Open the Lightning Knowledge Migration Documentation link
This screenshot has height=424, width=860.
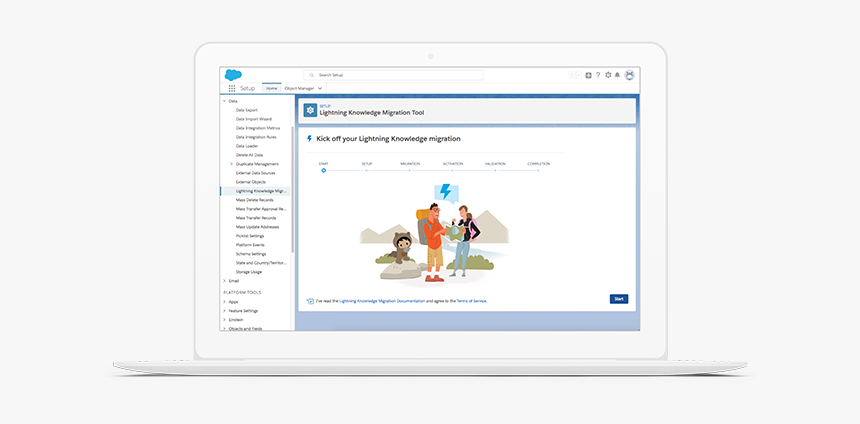(382, 301)
